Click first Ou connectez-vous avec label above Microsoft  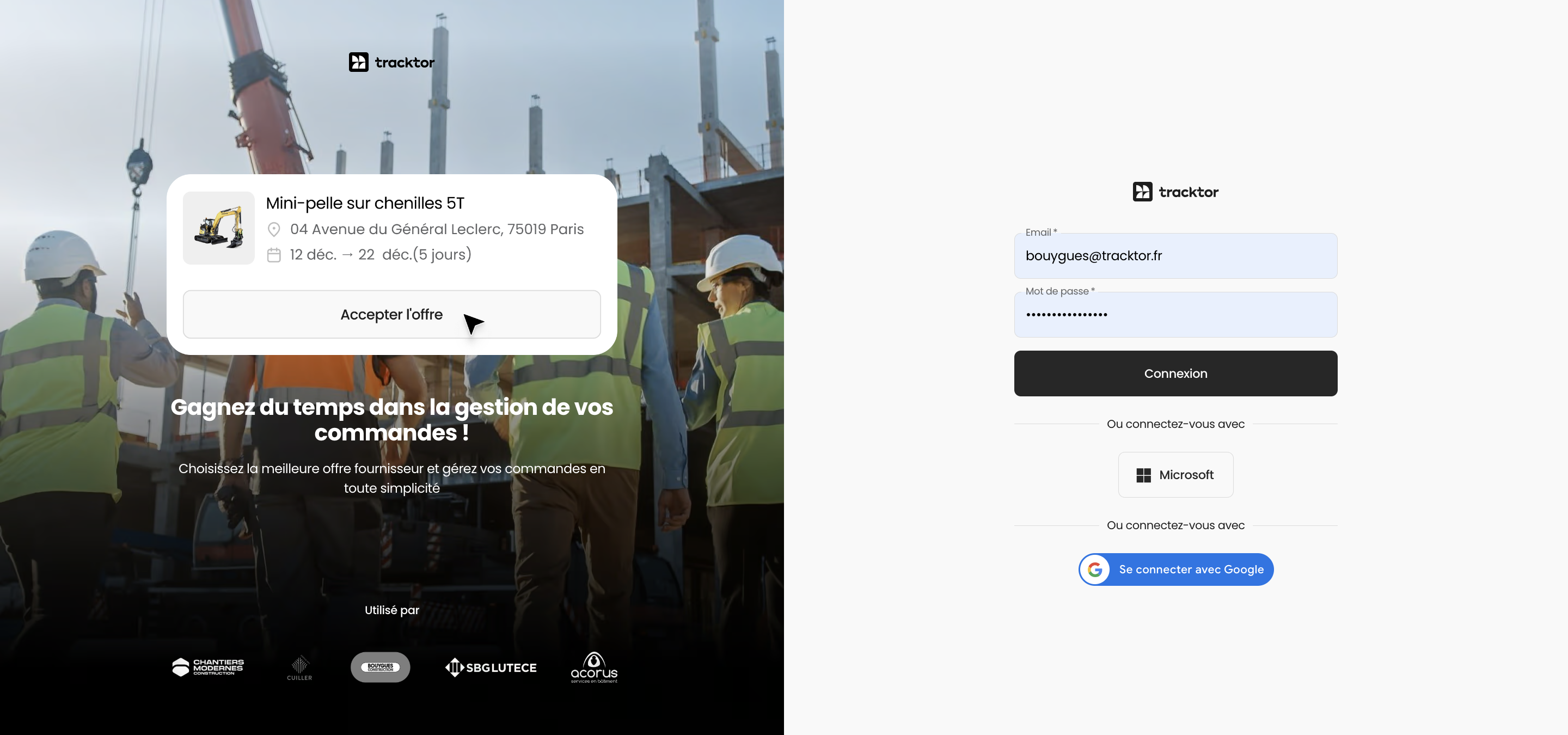(x=1175, y=424)
